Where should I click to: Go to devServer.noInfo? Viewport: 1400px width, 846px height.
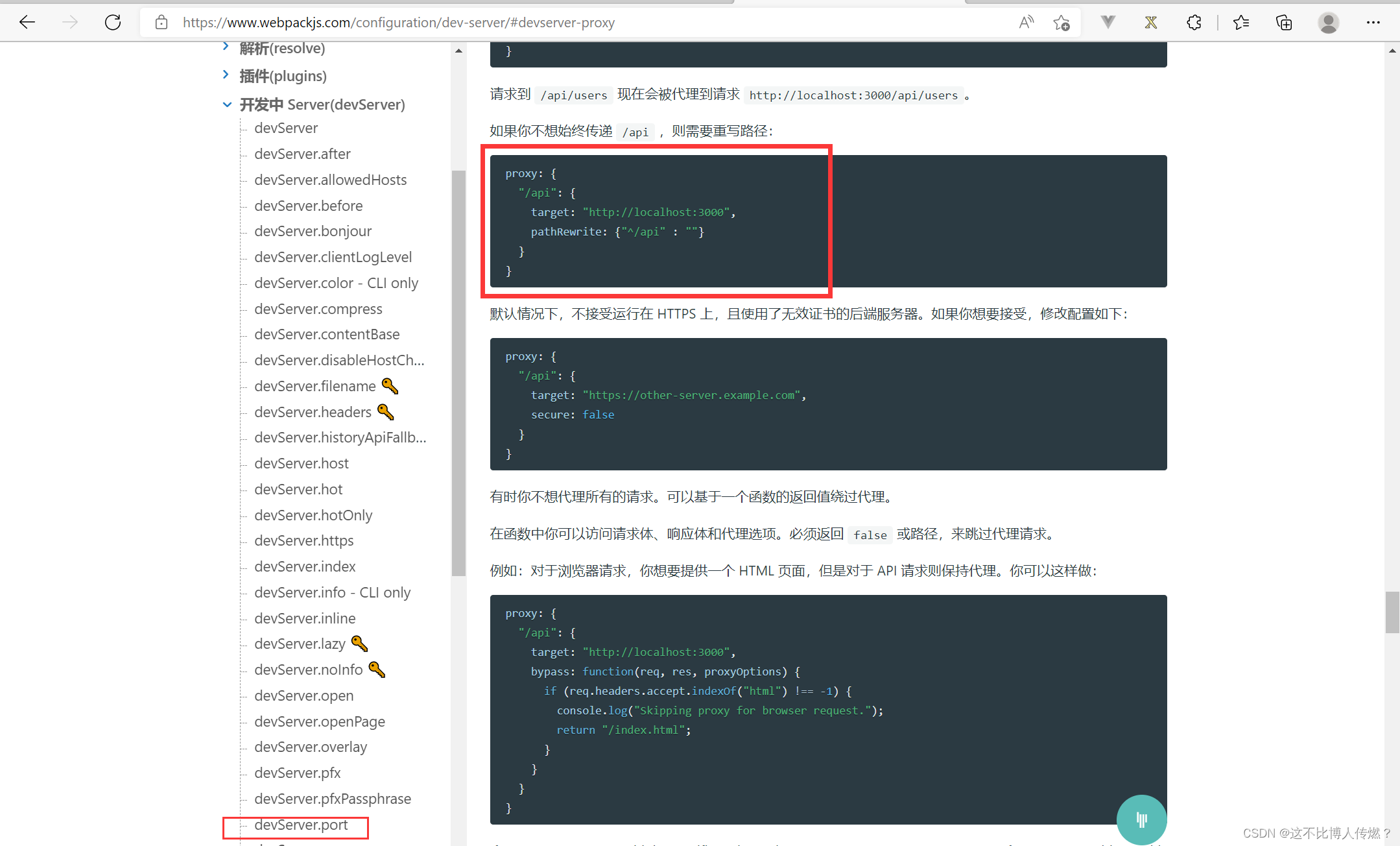point(308,670)
